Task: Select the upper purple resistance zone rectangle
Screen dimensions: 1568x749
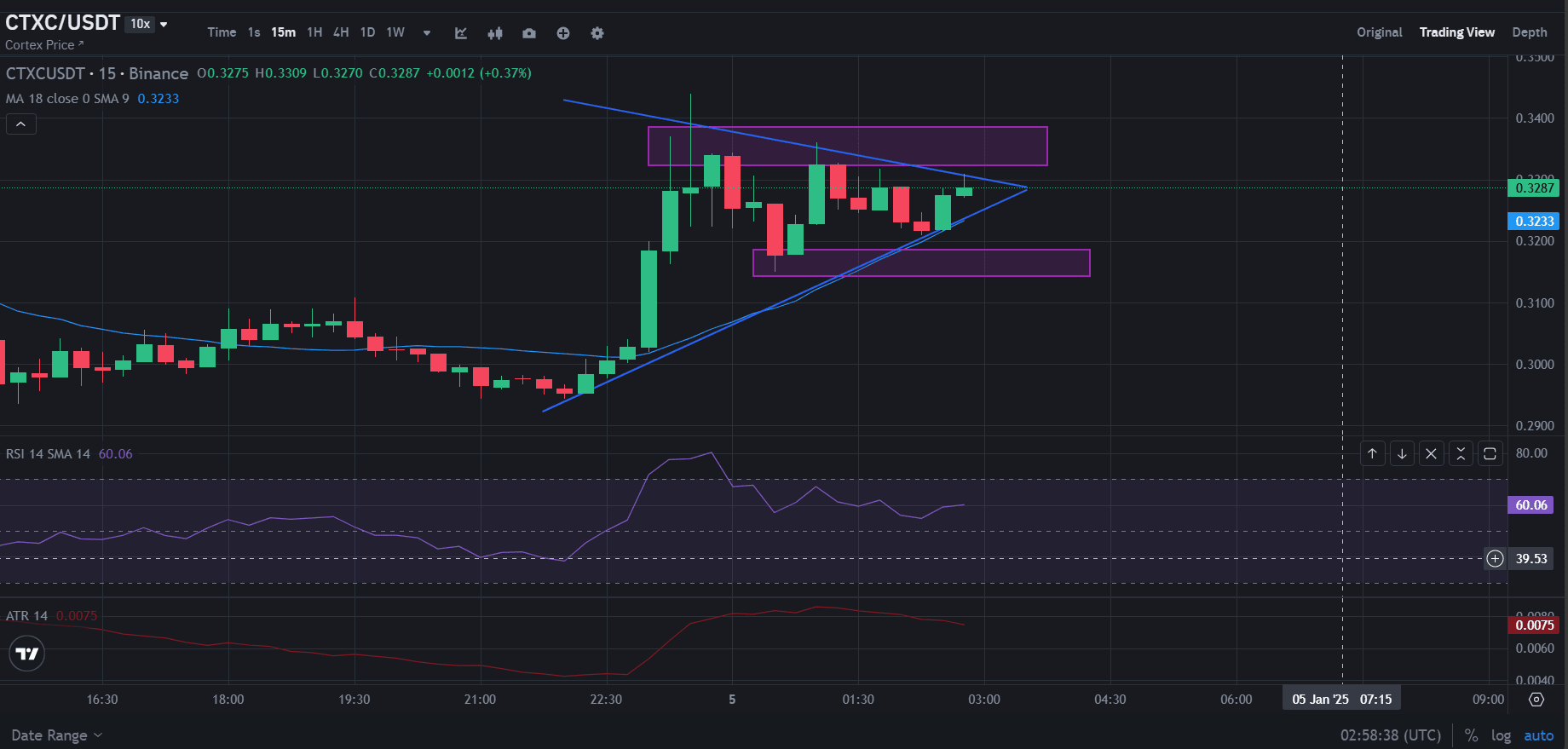Action: (847, 146)
